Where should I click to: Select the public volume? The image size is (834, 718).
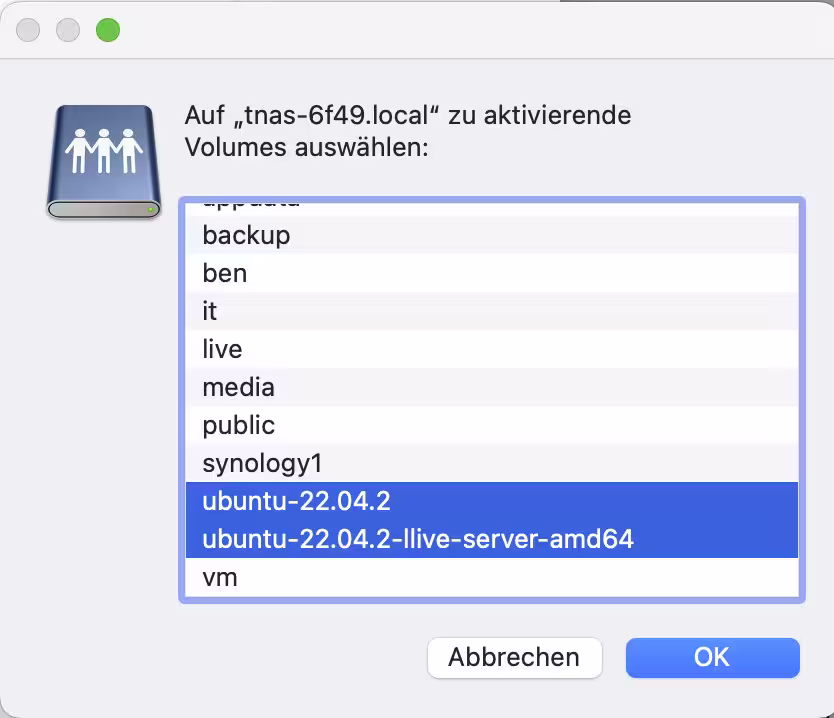click(492, 425)
